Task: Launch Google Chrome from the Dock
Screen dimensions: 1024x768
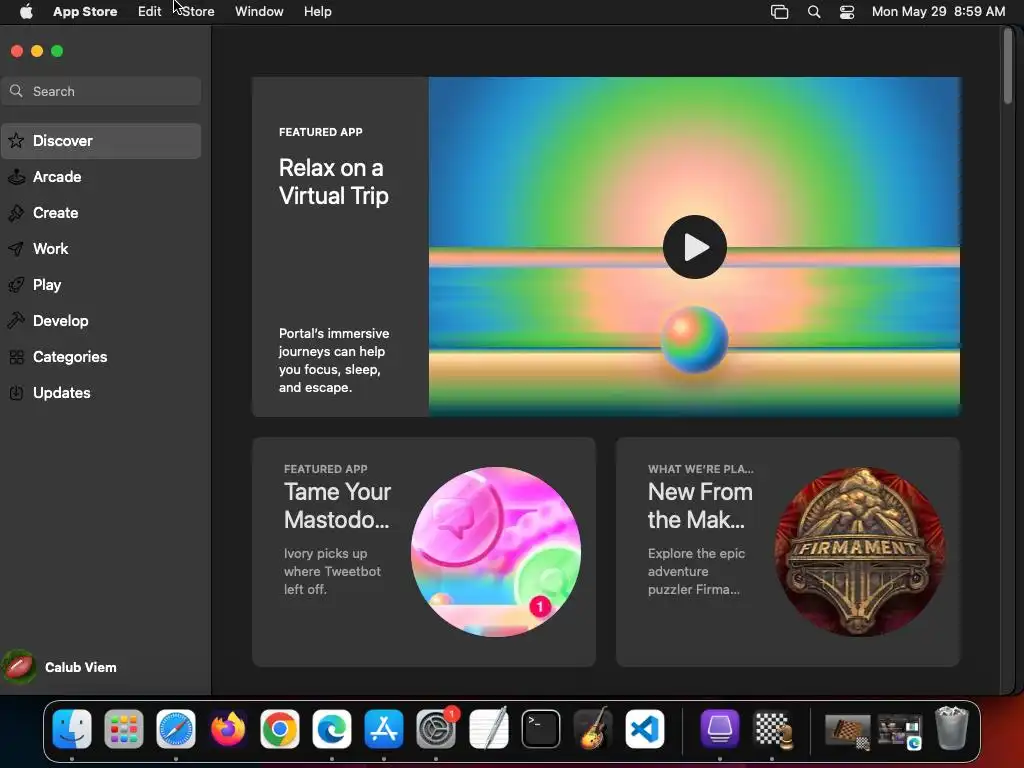Action: (280, 729)
